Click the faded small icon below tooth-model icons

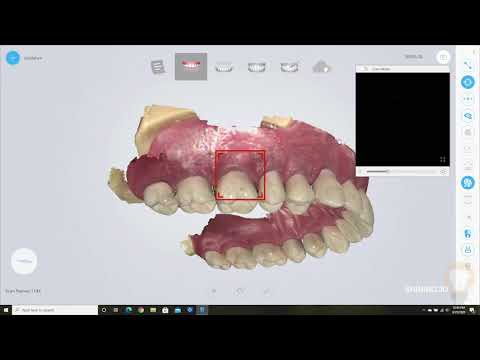point(468,266)
